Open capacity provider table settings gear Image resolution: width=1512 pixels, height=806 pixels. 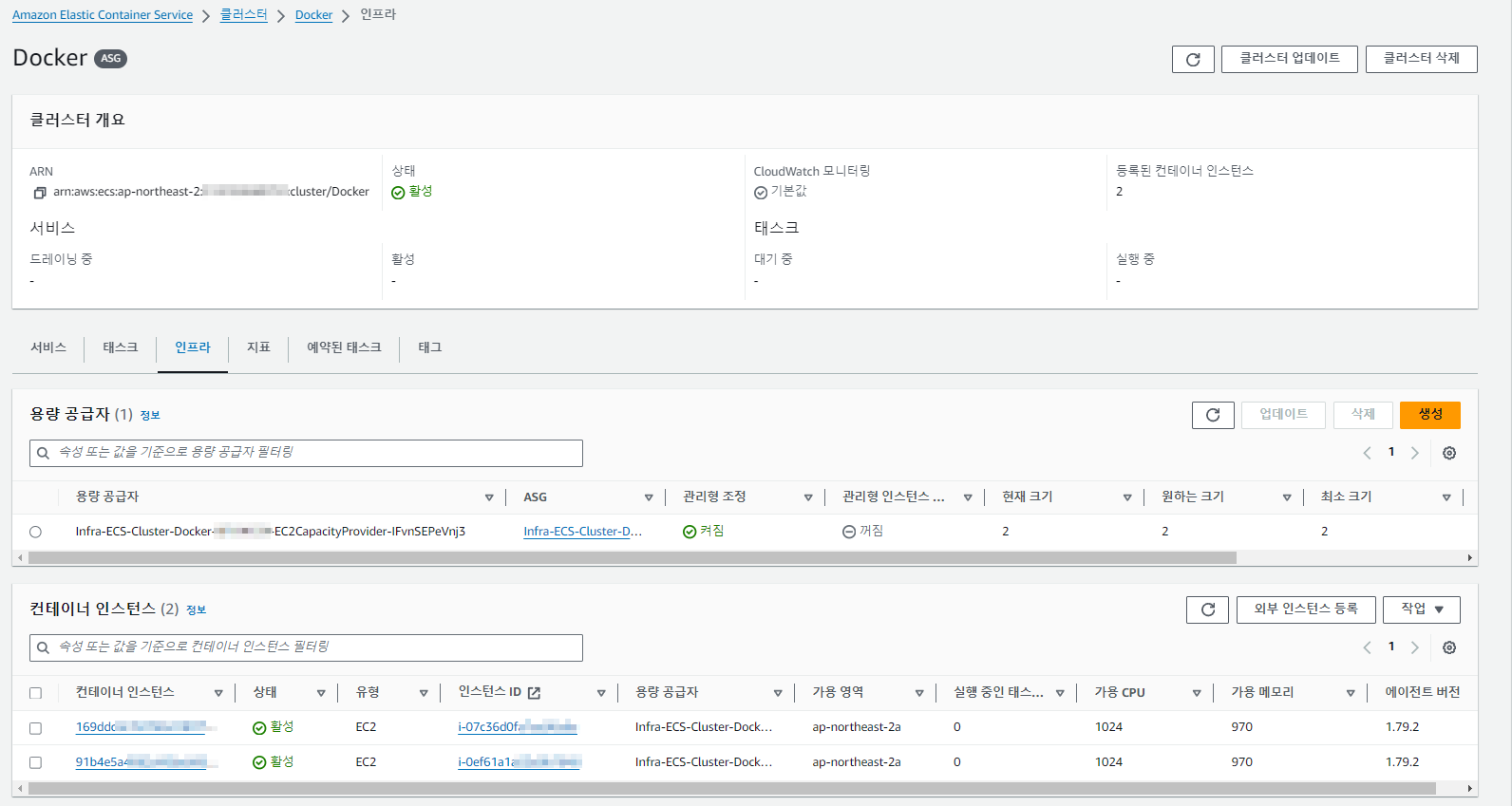coord(1449,453)
